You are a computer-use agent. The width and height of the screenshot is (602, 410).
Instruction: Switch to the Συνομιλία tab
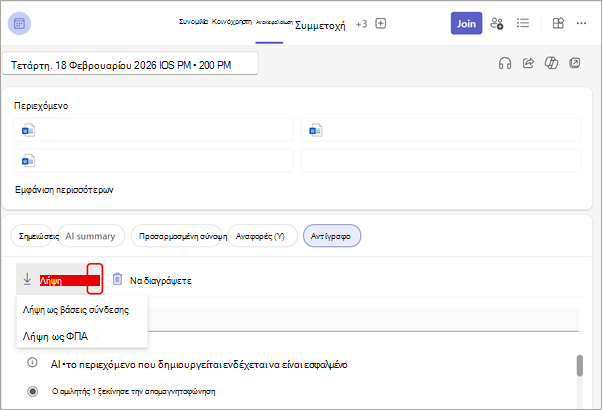(193, 22)
